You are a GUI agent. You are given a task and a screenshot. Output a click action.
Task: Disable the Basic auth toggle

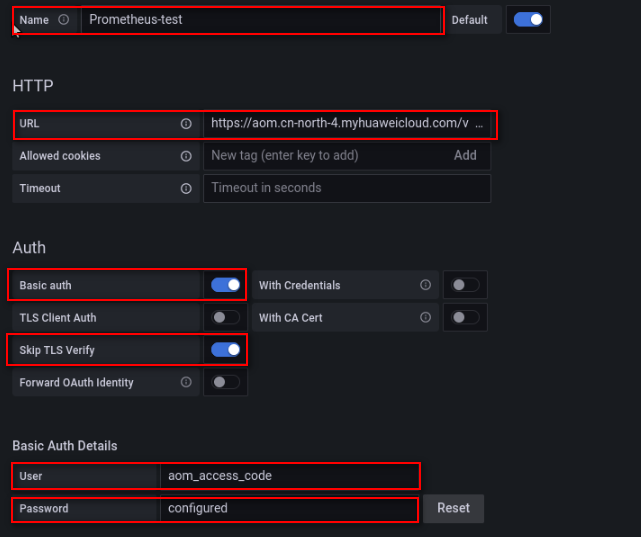226,285
